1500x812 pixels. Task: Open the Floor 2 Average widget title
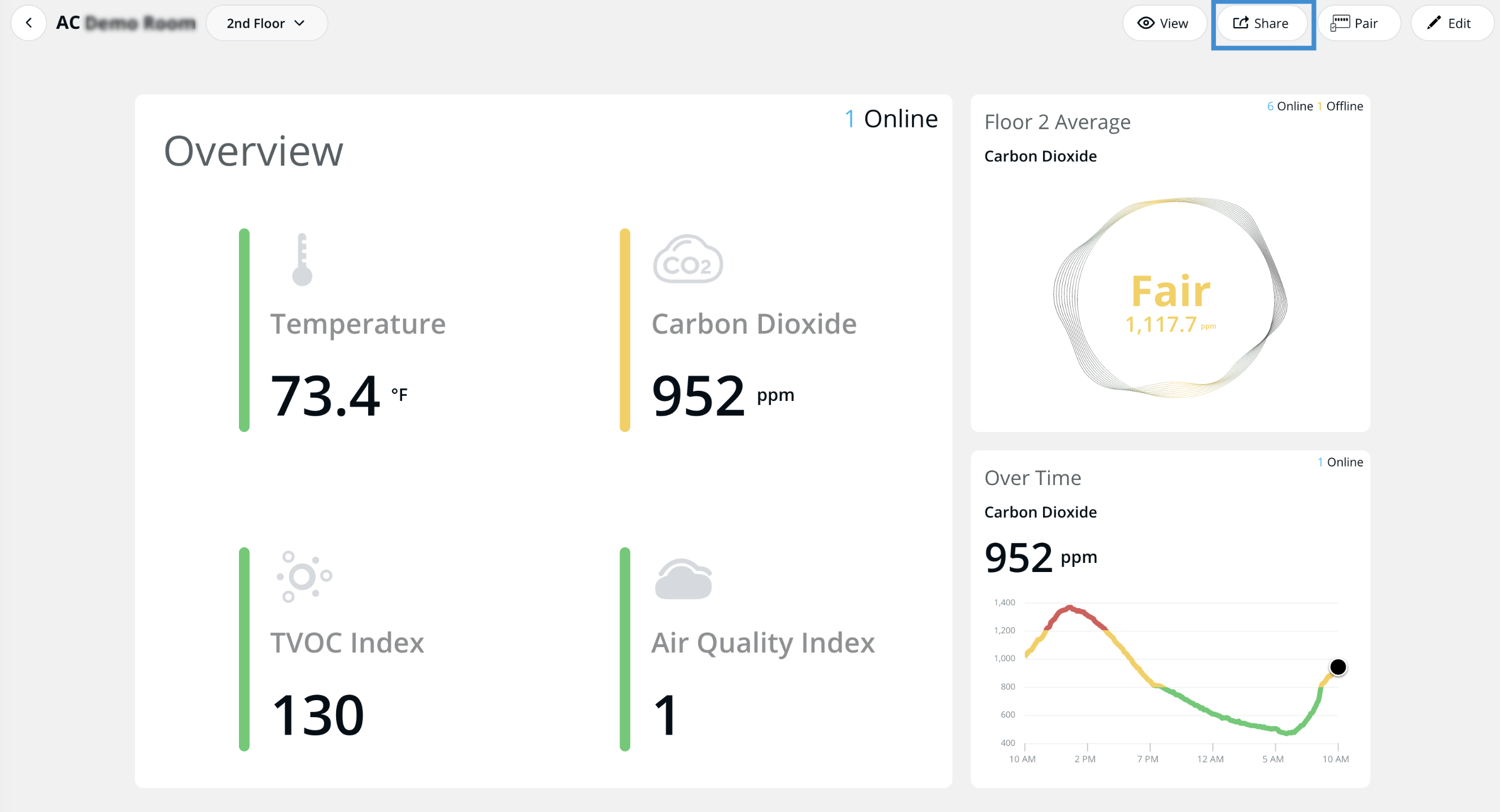(1057, 122)
